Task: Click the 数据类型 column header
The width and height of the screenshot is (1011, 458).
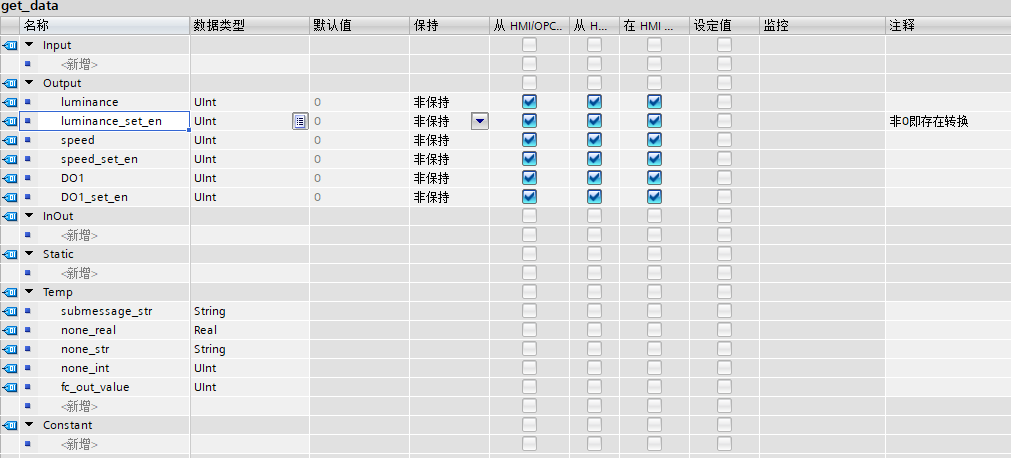Action: (x=250, y=26)
